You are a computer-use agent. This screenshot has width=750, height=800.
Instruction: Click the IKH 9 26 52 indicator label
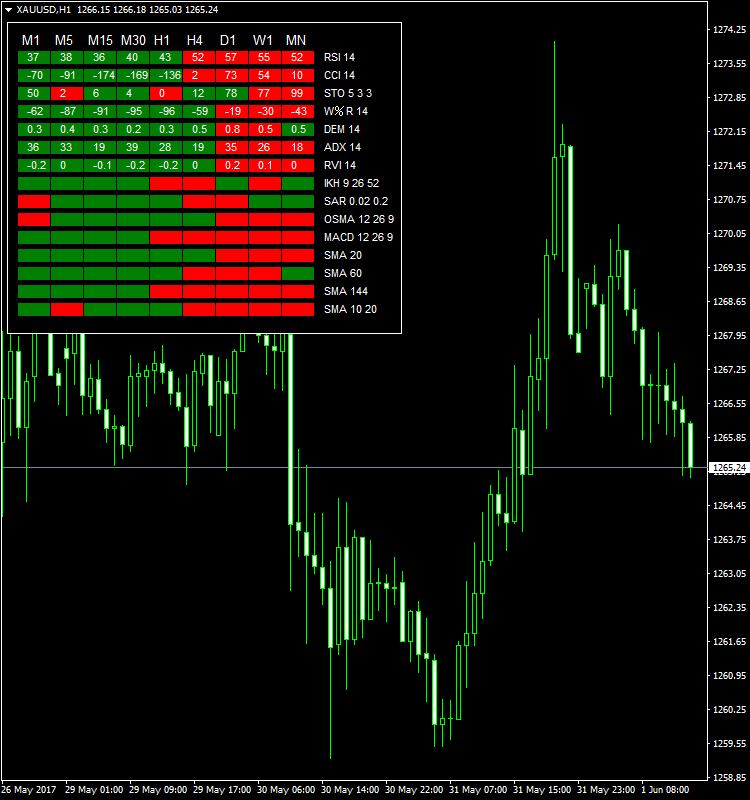pos(352,183)
